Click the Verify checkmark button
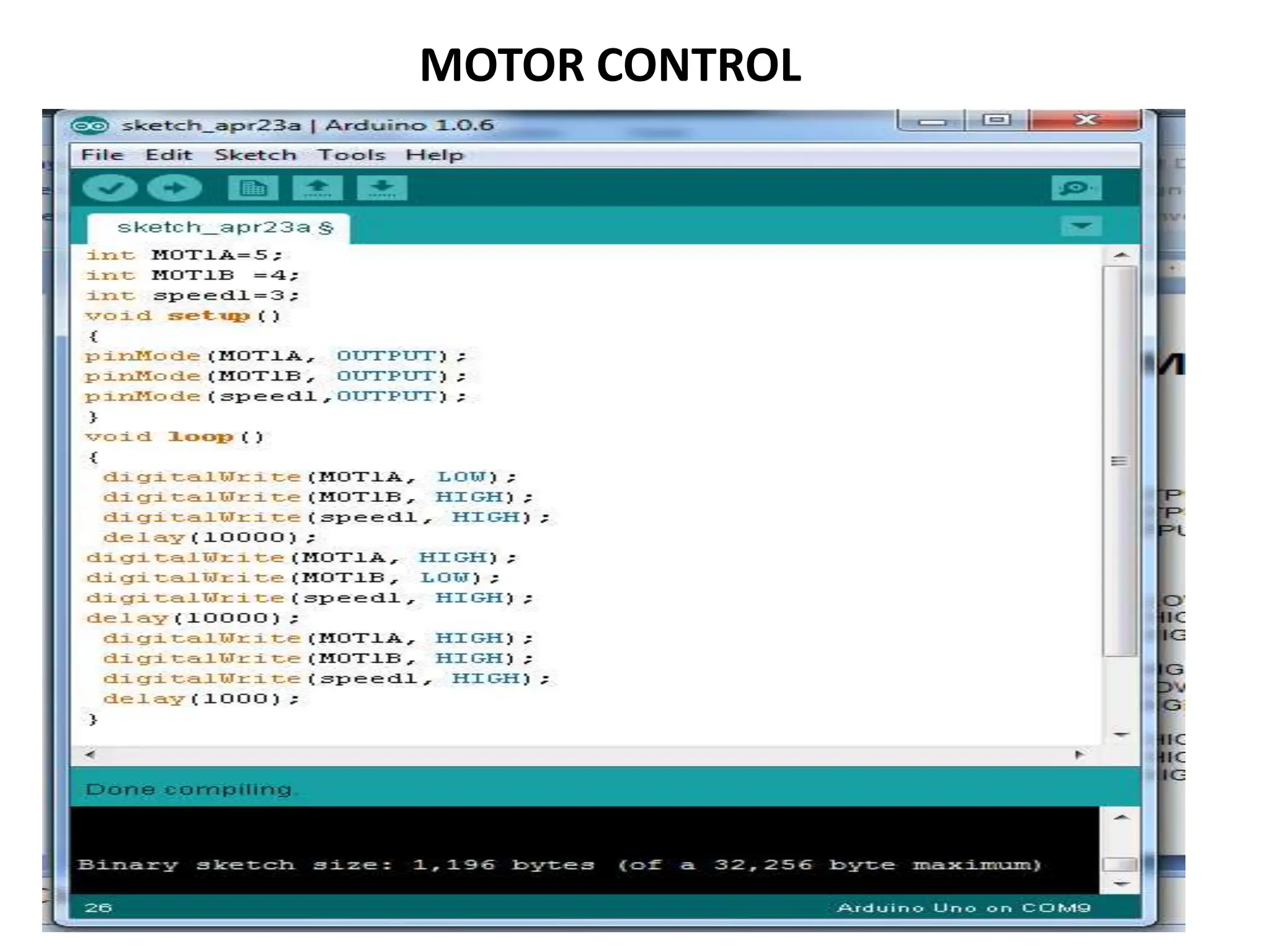Screen dimensions: 1270x952 tap(110, 188)
